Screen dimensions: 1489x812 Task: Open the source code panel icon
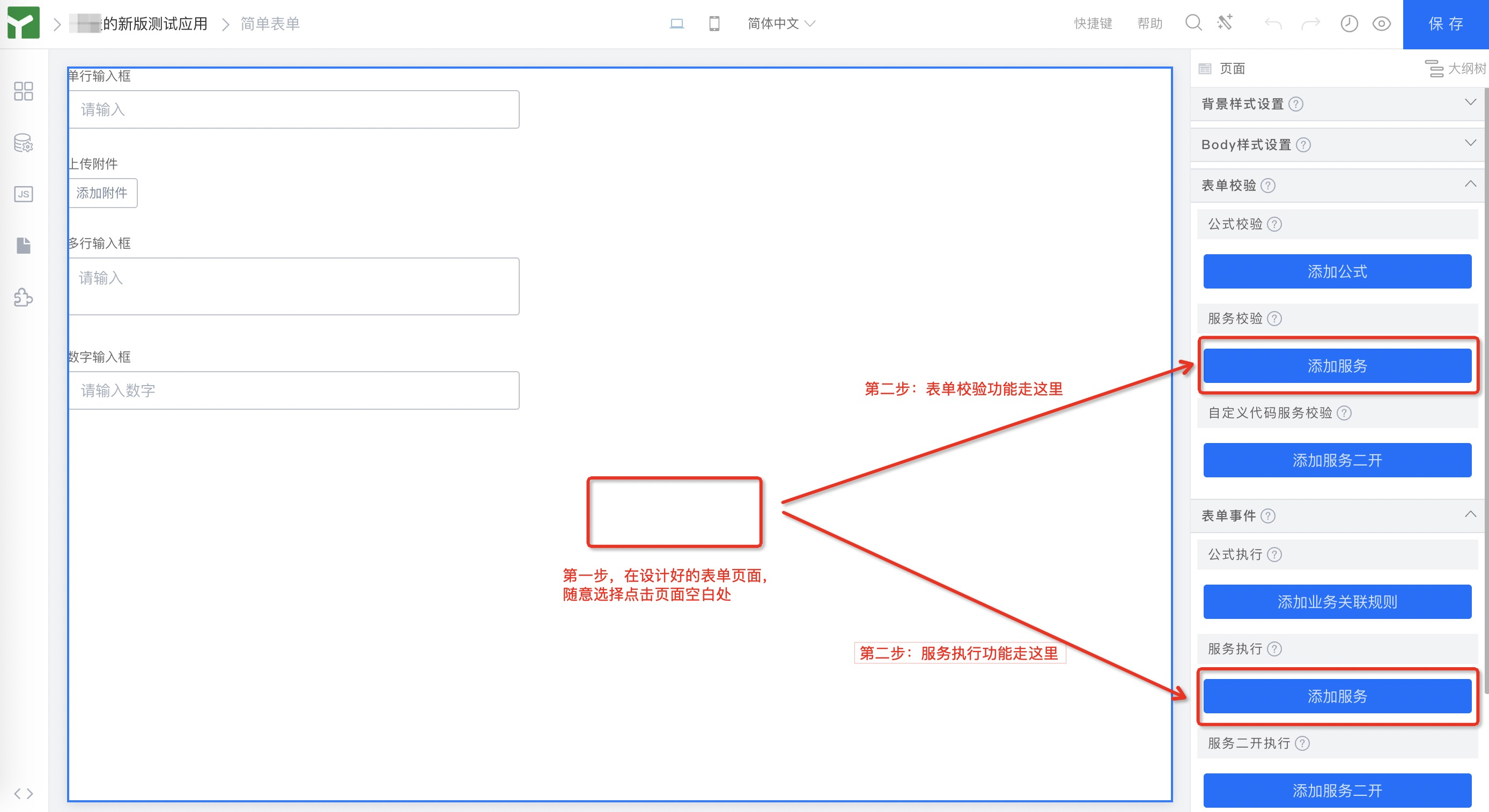point(23,794)
